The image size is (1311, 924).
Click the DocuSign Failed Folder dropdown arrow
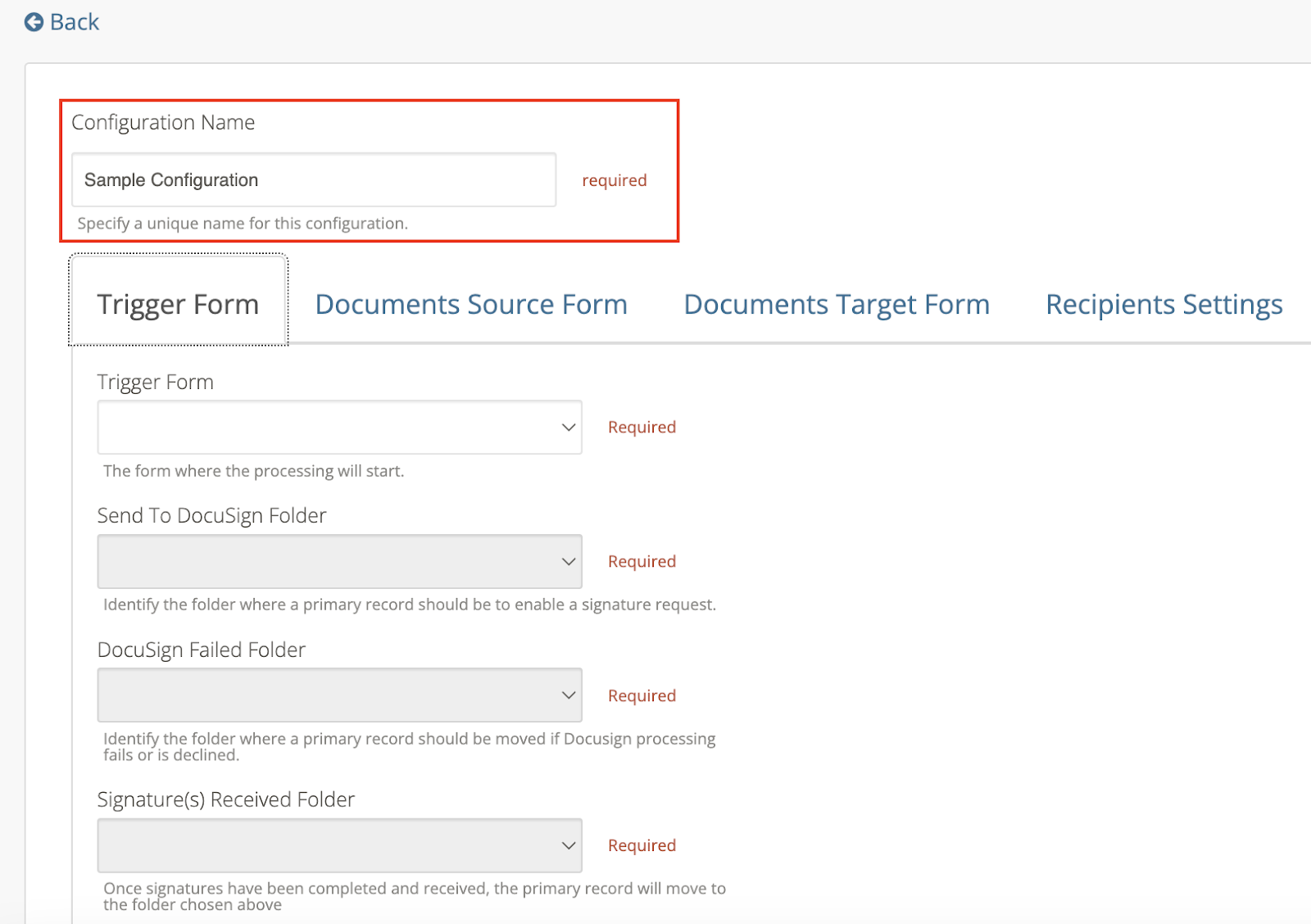[568, 695]
